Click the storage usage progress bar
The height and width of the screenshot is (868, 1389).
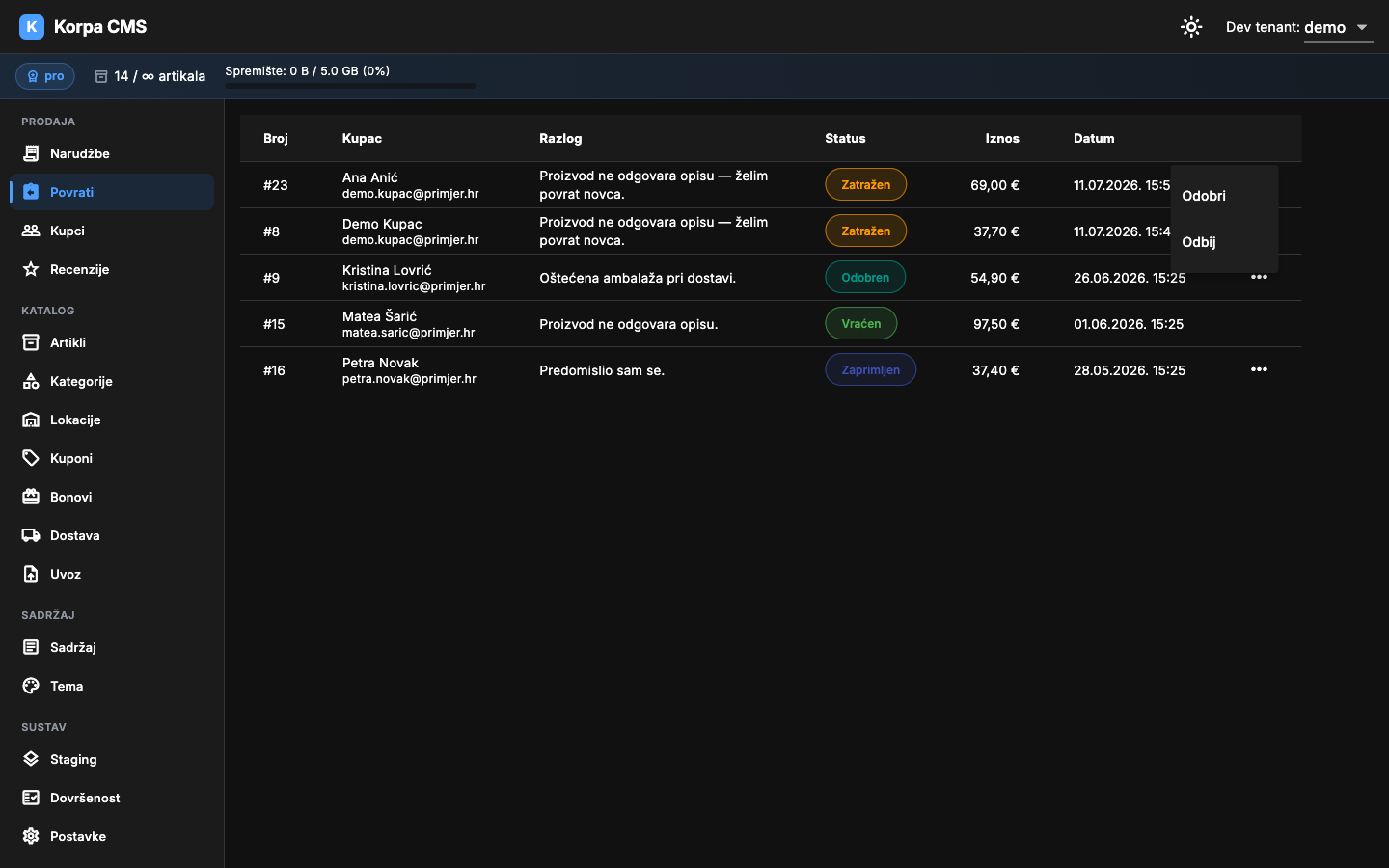(x=350, y=86)
